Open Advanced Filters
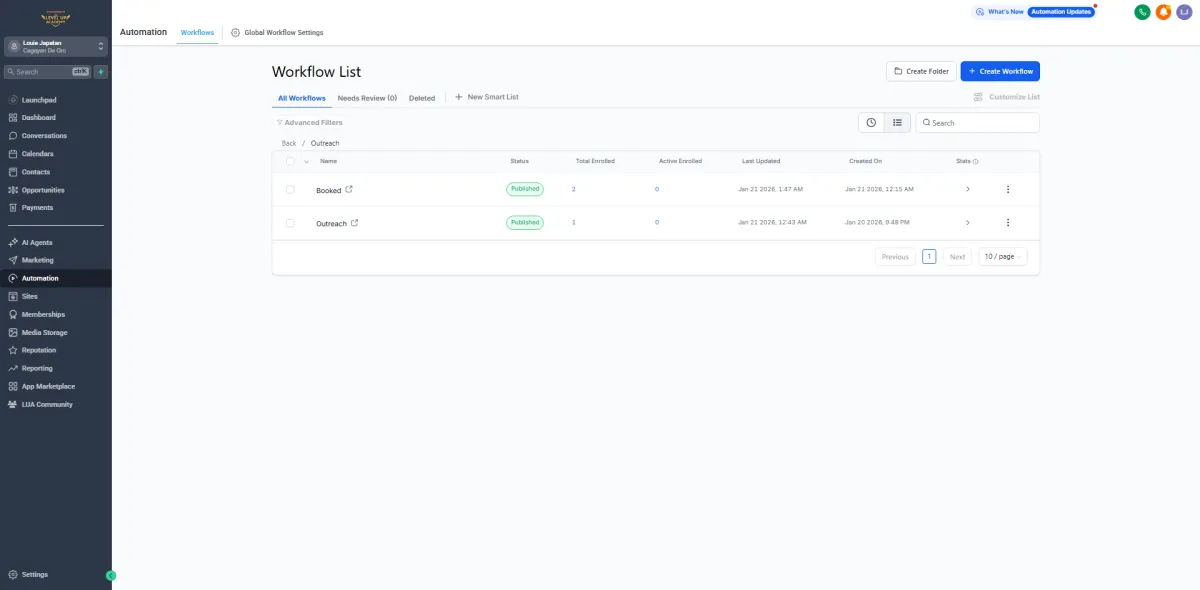 (309, 123)
